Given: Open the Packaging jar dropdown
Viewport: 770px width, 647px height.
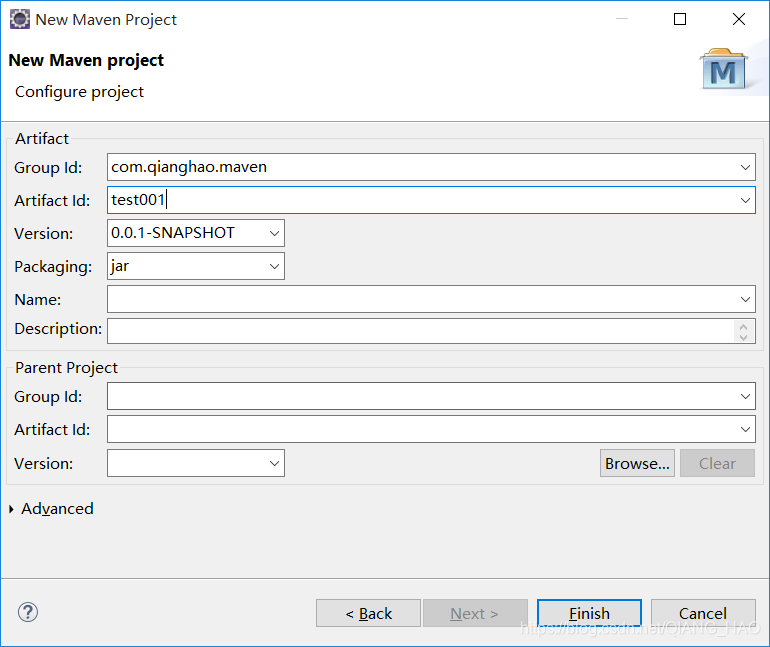Looking at the screenshot, I should click(274, 266).
